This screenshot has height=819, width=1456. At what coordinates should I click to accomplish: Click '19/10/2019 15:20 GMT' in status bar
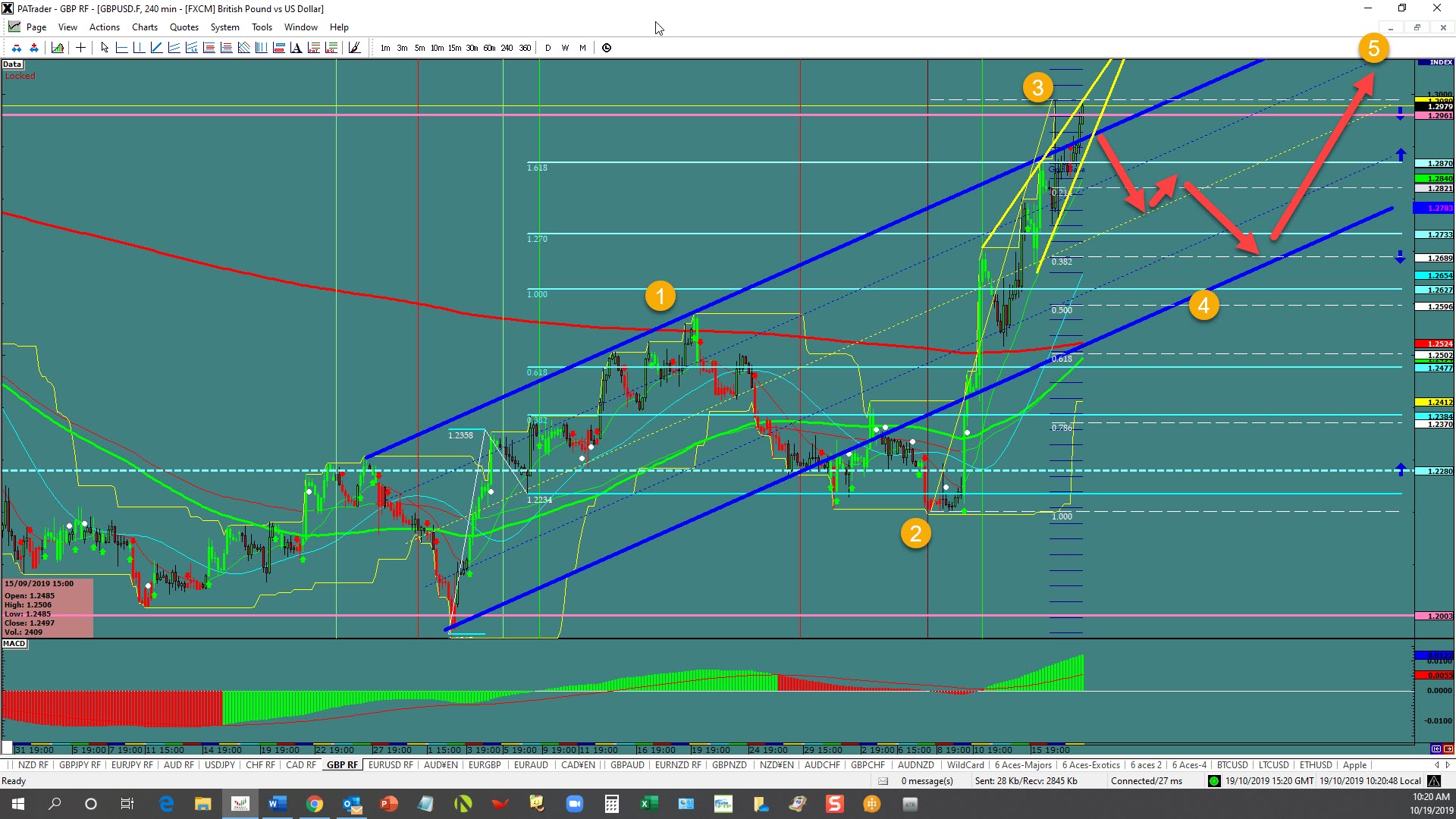click(x=1269, y=781)
